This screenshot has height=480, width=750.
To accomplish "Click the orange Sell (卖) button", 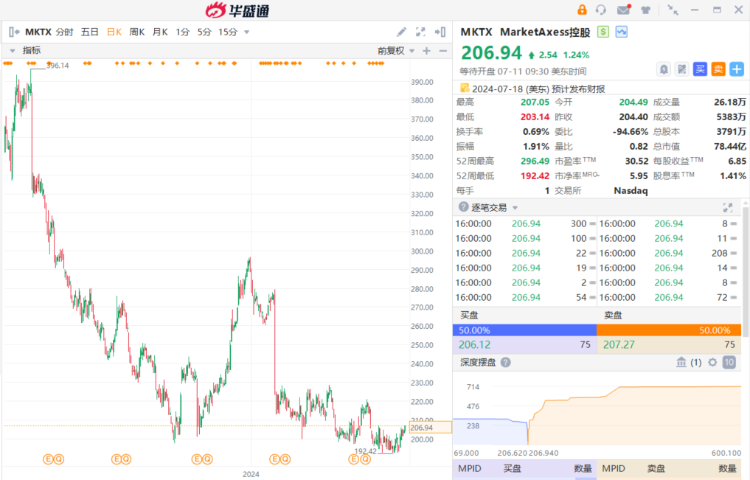I will click(x=718, y=69).
